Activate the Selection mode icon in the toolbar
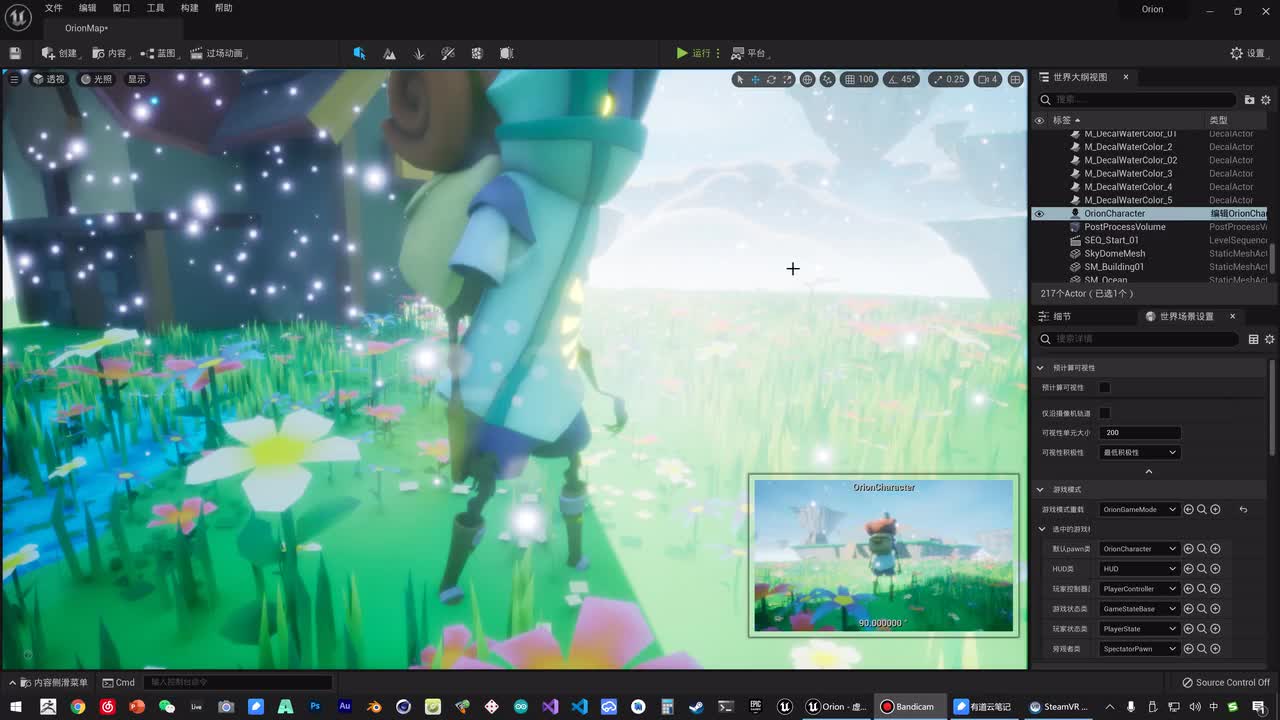This screenshot has width=1280, height=720. click(360, 53)
